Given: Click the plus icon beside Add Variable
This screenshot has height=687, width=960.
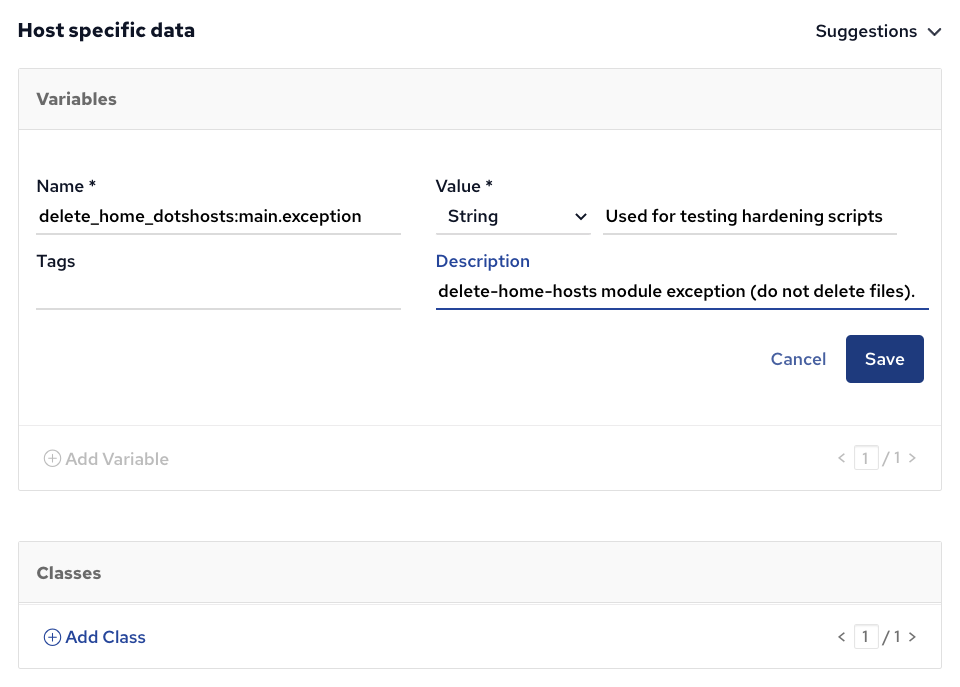Looking at the screenshot, I should click(52, 459).
